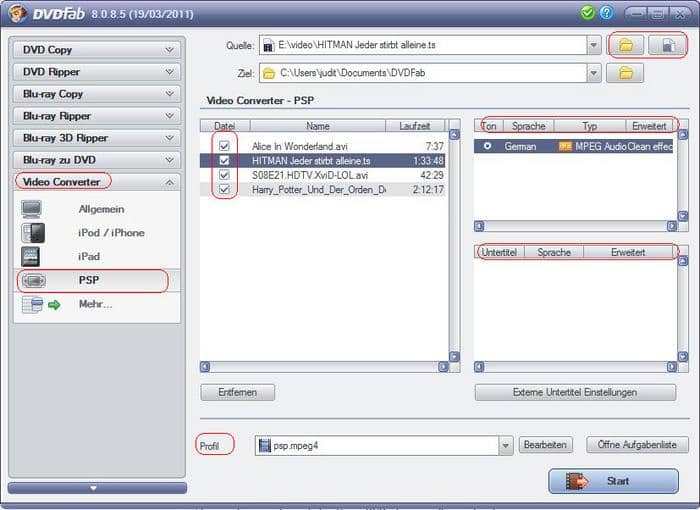Open Externe Untertitel Einstellungen
This screenshot has width=700, height=510.
click(575, 392)
